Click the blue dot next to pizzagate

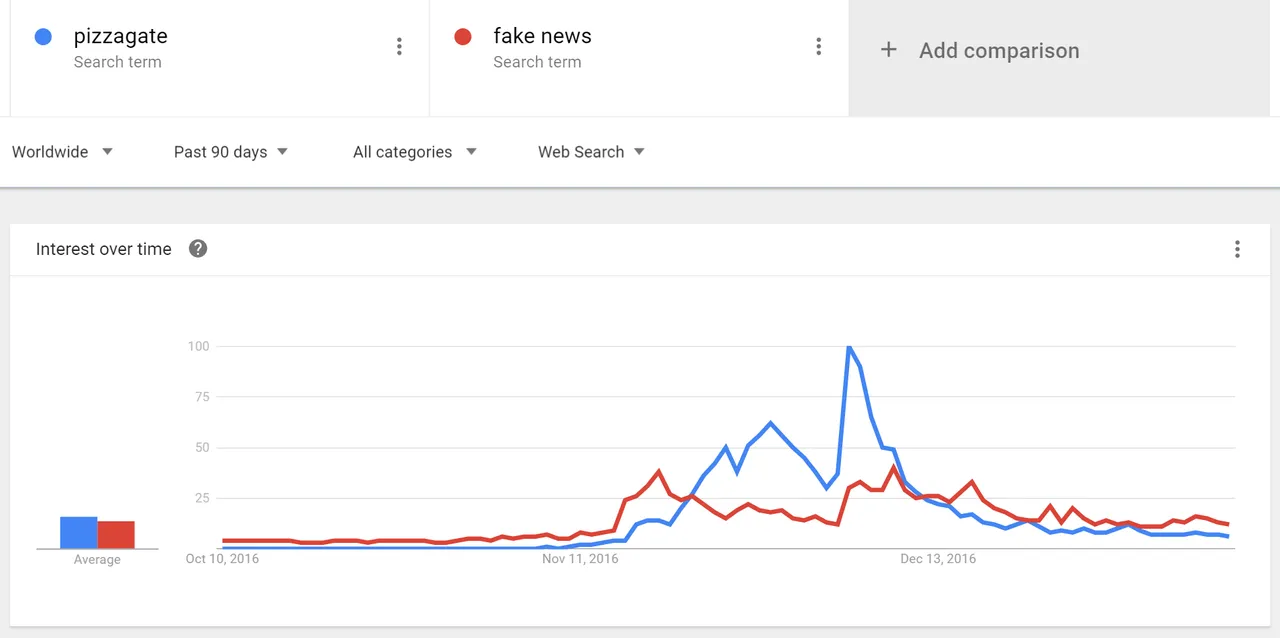coord(43,37)
